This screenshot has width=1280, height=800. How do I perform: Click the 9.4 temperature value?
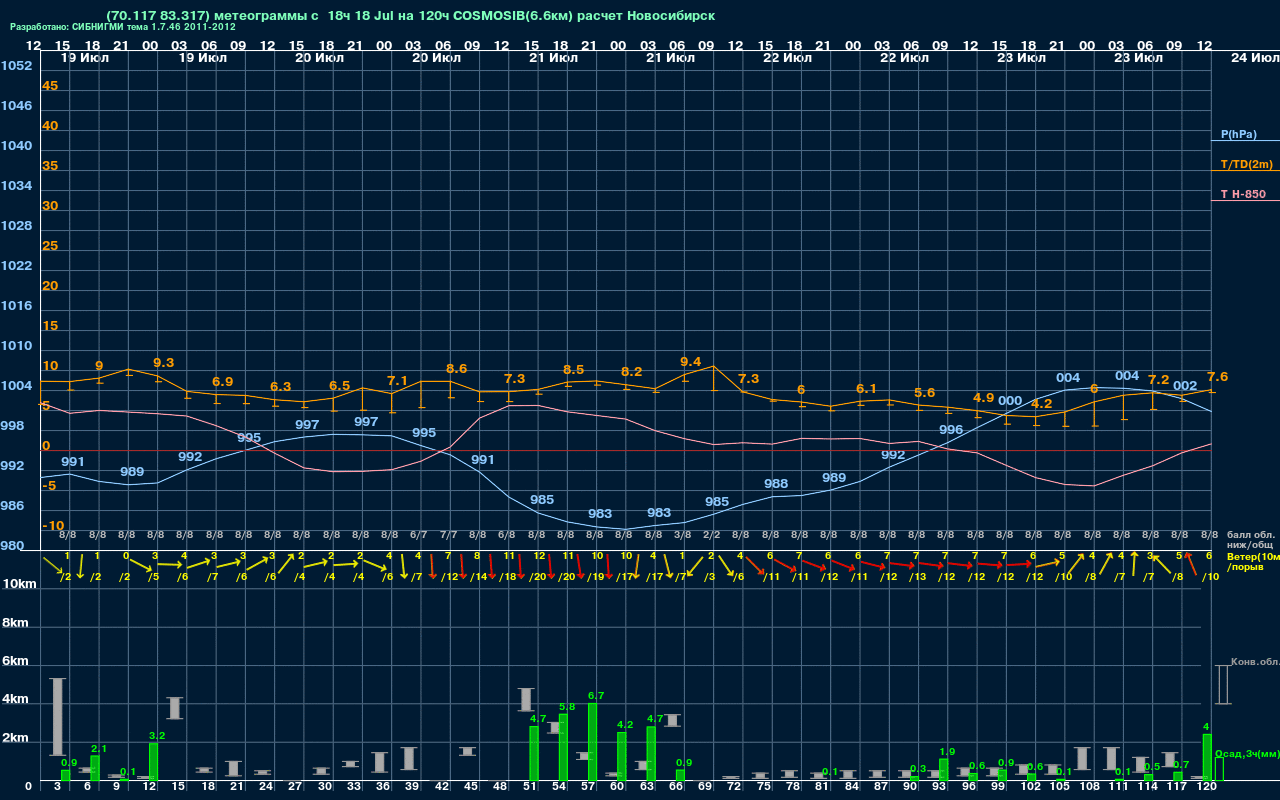(690, 362)
